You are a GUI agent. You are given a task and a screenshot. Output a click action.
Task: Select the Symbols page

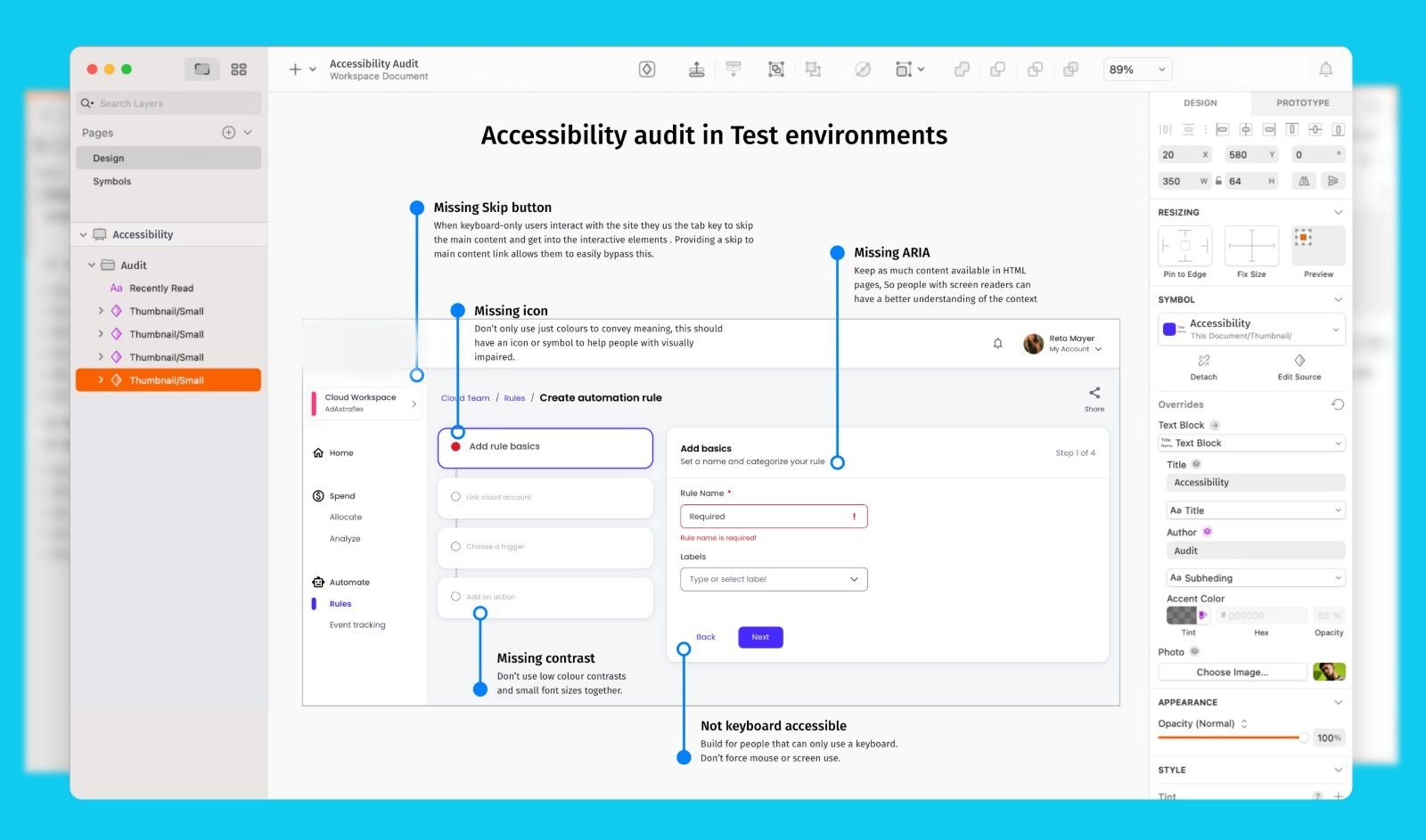tap(112, 182)
